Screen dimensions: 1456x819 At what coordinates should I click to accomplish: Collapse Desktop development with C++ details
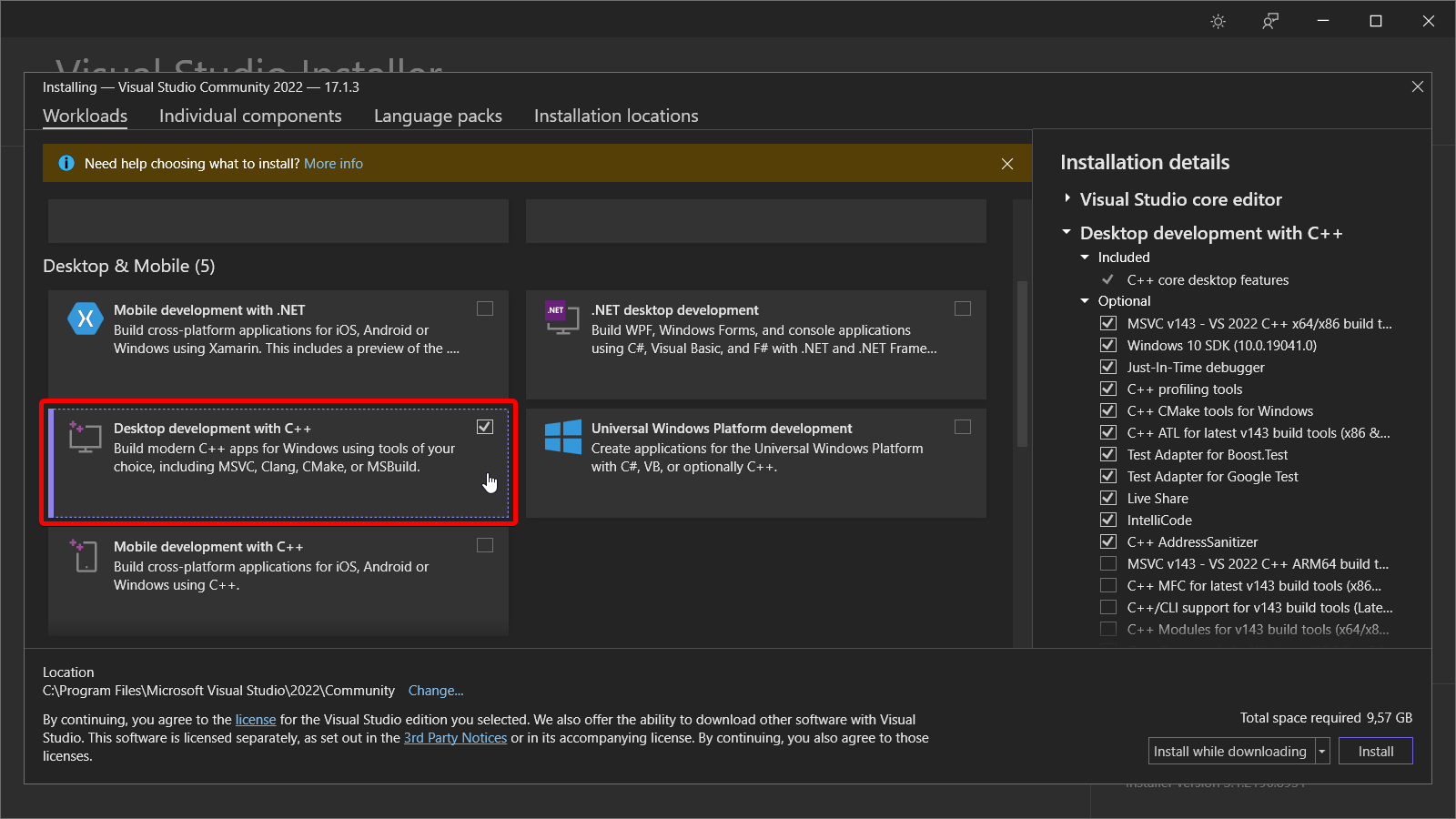(1067, 232)
